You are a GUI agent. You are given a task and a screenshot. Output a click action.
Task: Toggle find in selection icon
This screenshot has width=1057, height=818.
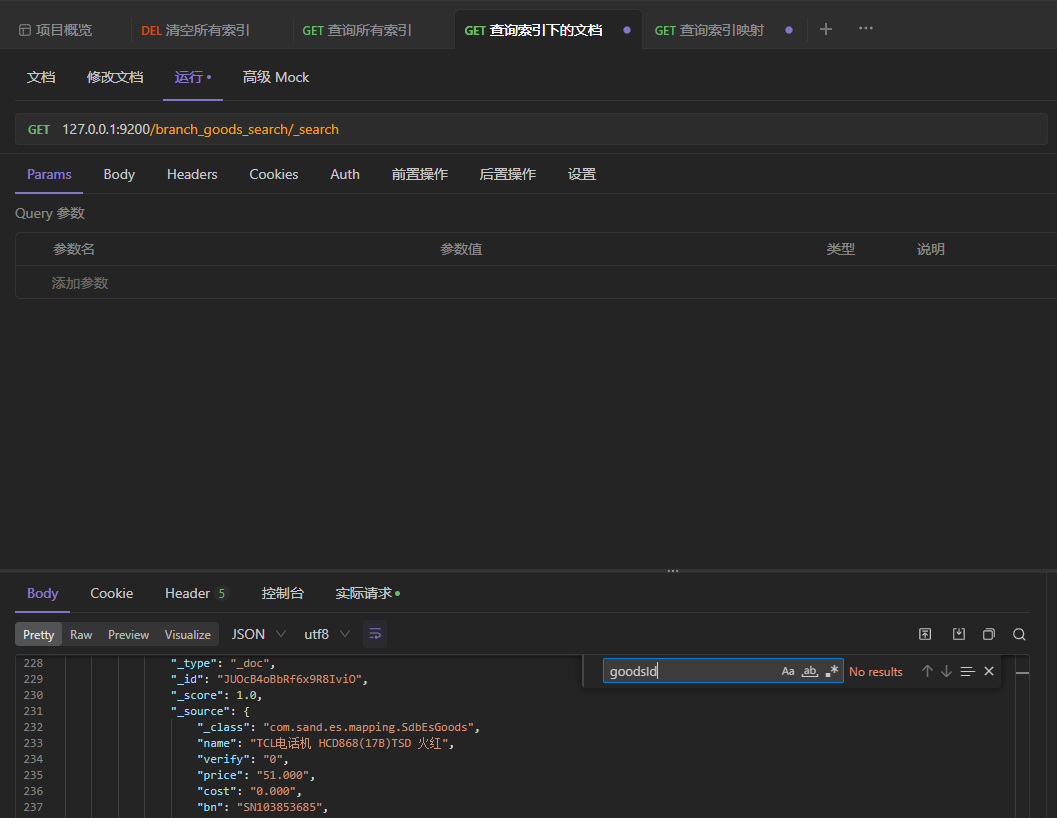(x=967, y=671)
